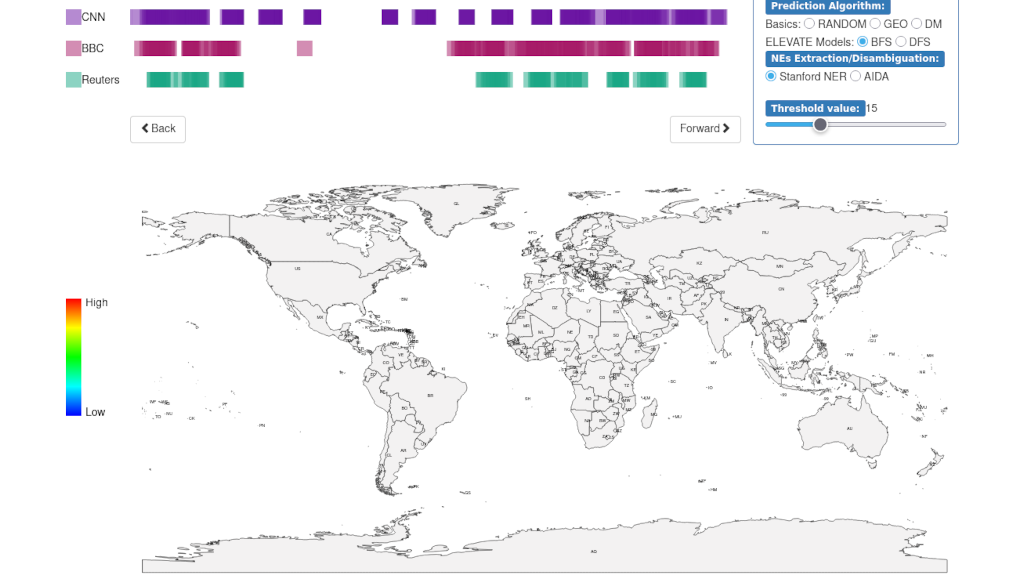Switch to the DFS ELEVATE model

pyautogui.click(x=901, y=42)
